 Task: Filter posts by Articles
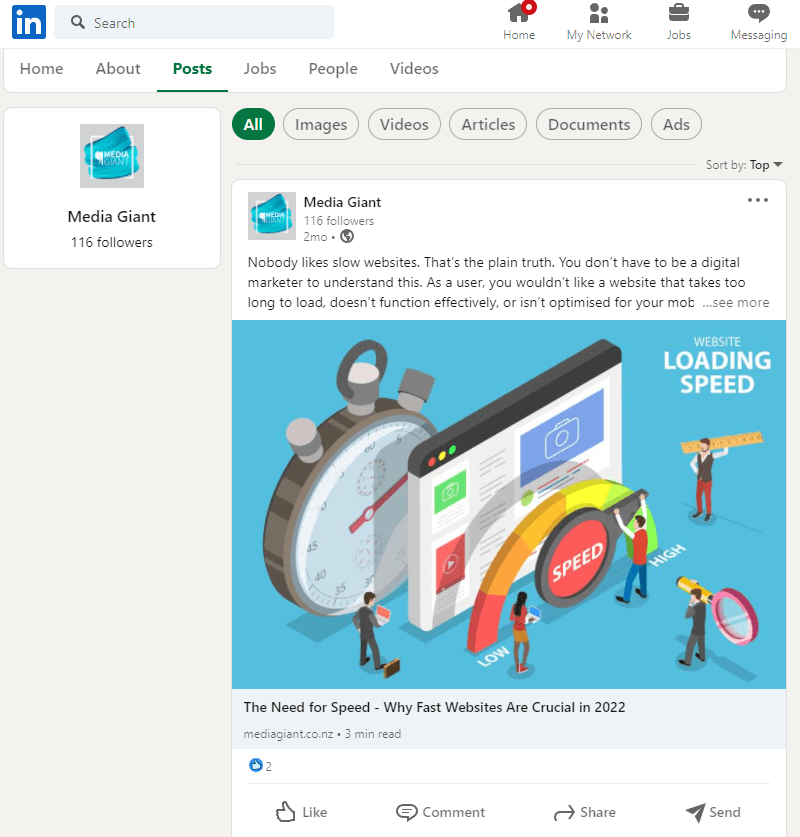pos(488,124)
